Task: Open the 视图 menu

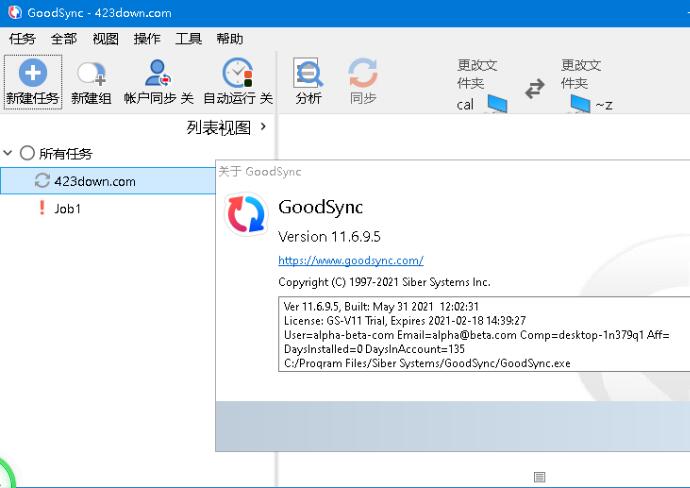Action: coord(105,39)
